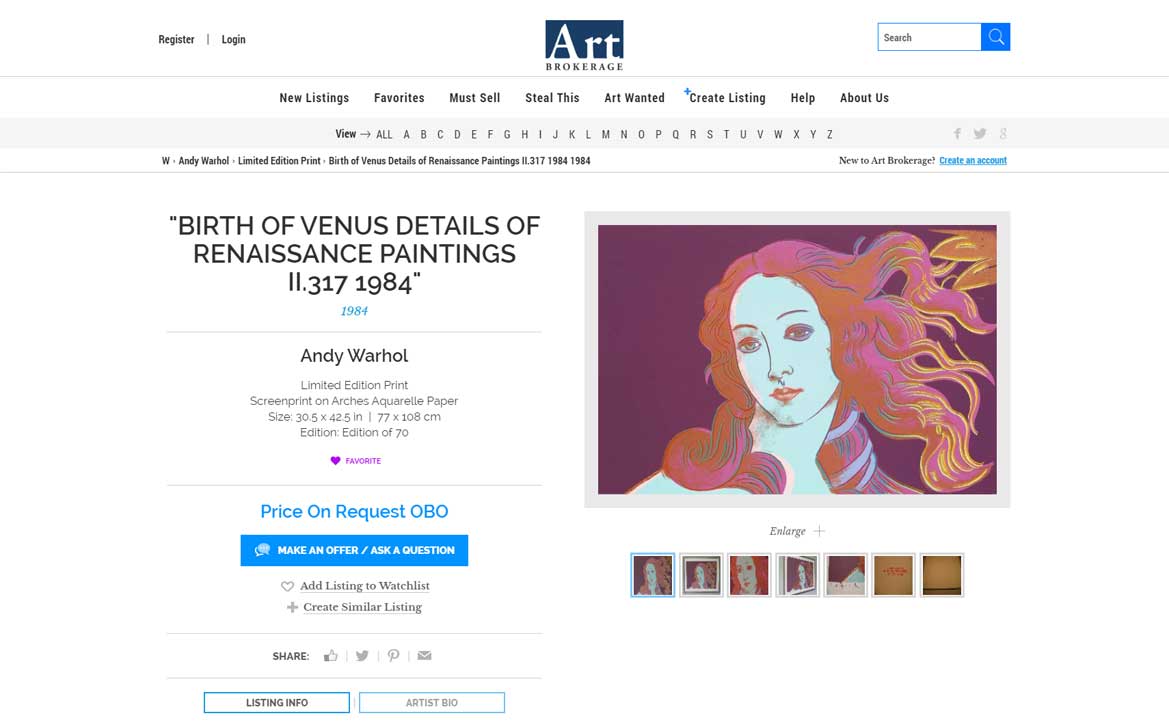Open Must Sell menu item
The width and height of the screenshot is (1169, 721).
[474, 98]
